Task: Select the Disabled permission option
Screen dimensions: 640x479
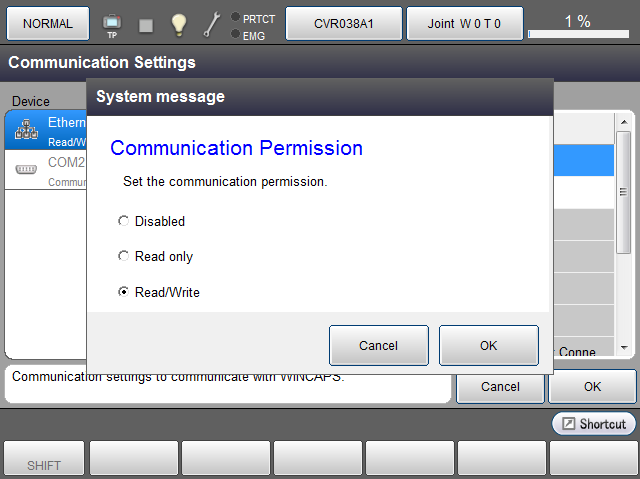Action: [124, 221]
